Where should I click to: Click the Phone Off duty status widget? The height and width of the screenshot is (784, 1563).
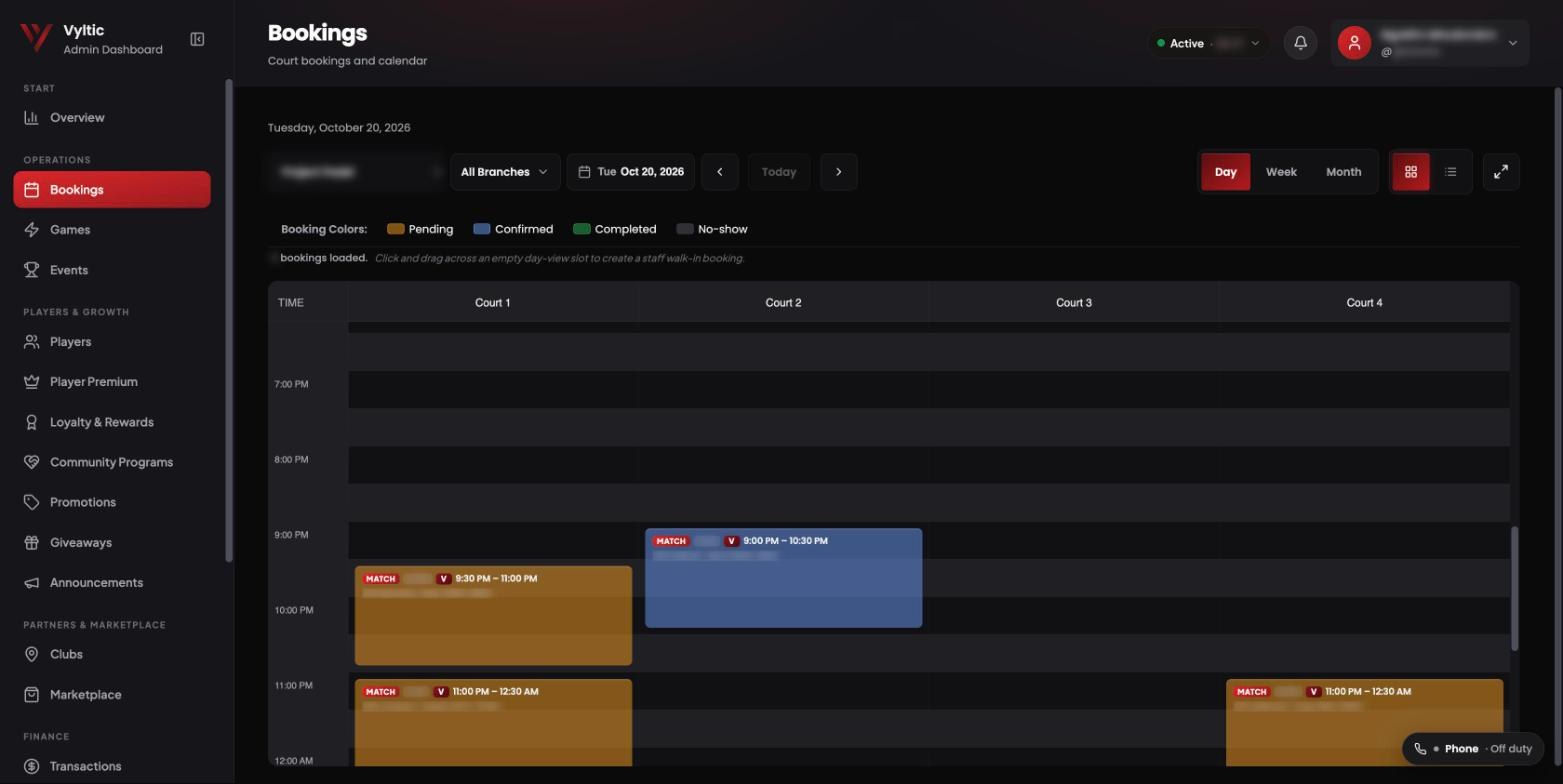pyautogui.click(x=1473, y=748)
